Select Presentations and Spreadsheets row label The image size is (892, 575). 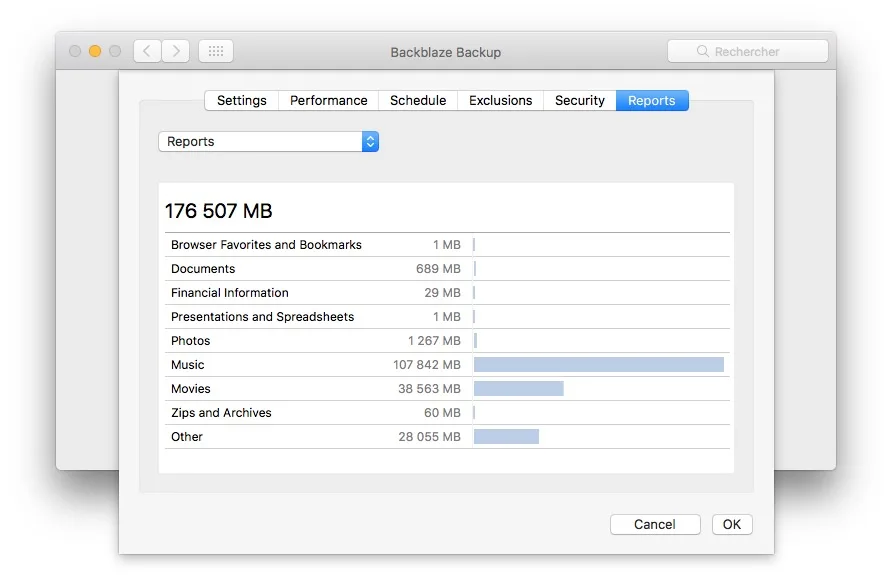(262, 317)
